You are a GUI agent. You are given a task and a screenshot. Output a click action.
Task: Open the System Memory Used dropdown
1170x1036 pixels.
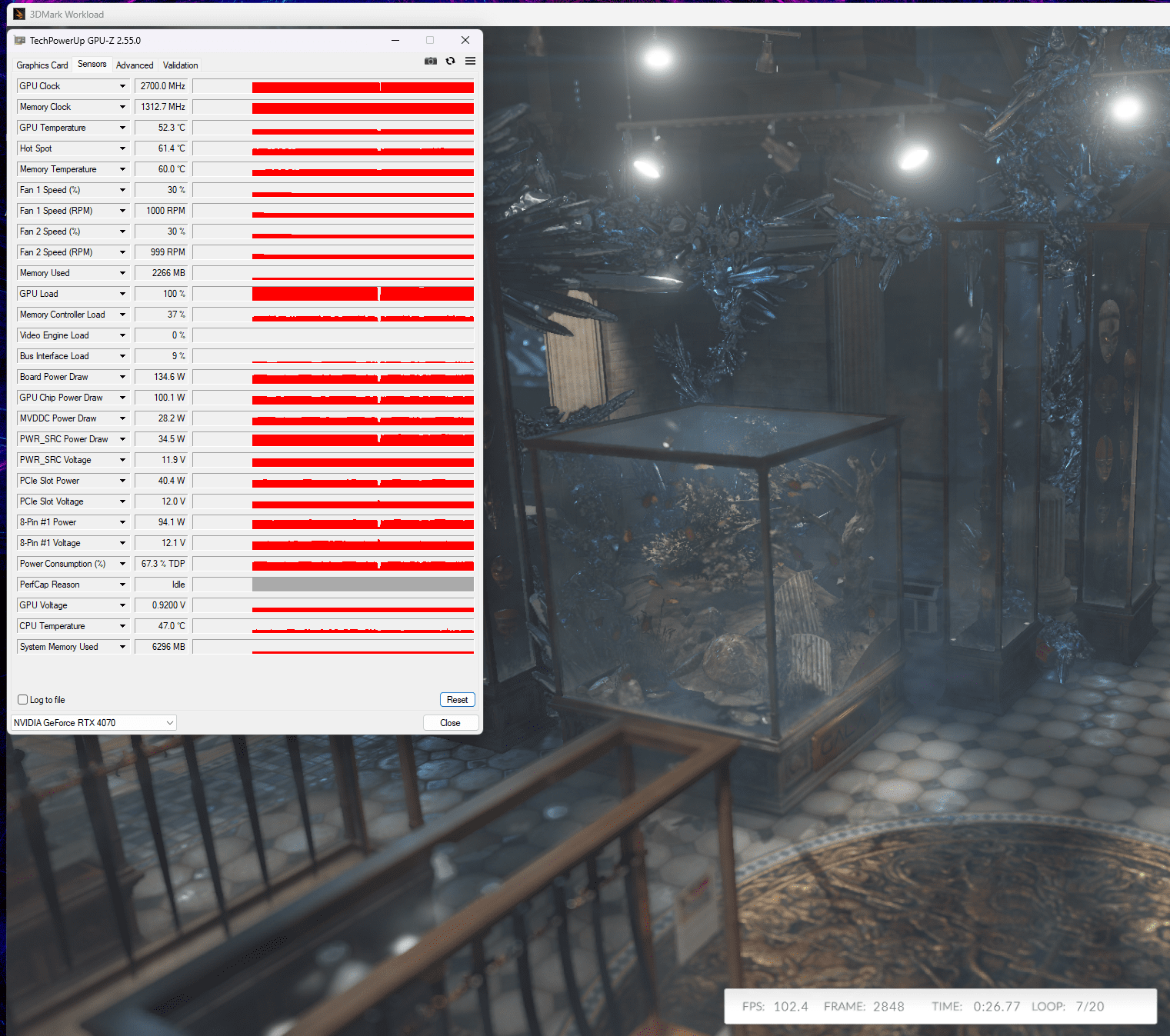click(122, 647)
